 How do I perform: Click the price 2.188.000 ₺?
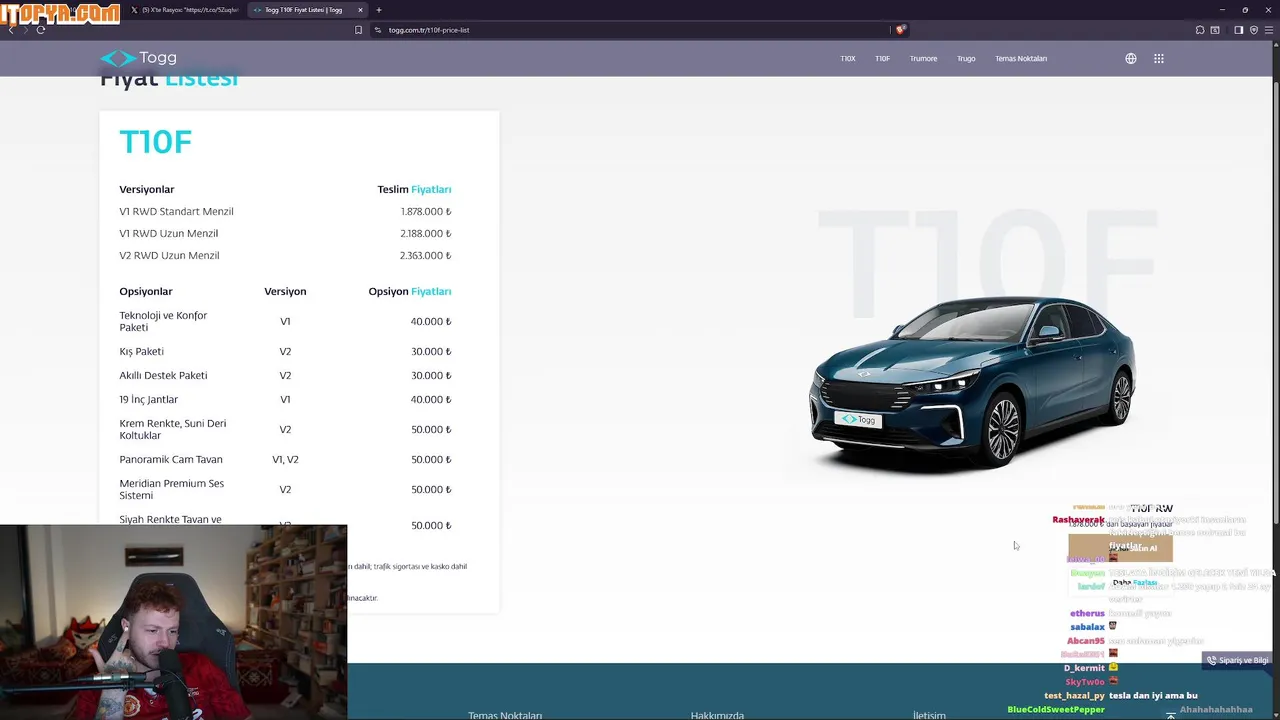coord(426,233)
